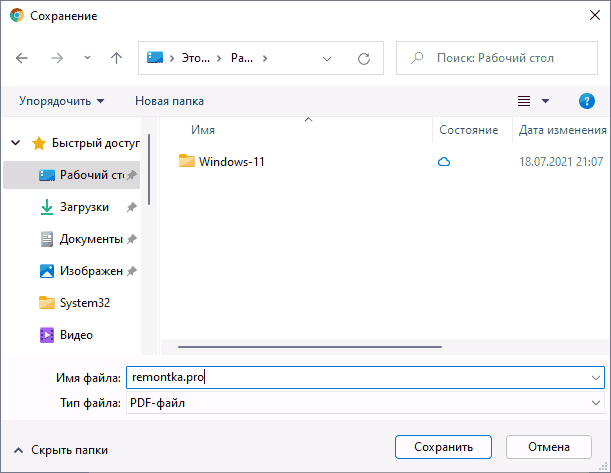This screenshot has width=611, height=473.
Task: Open Загрузки in quick access
Action: coord(83,207)
